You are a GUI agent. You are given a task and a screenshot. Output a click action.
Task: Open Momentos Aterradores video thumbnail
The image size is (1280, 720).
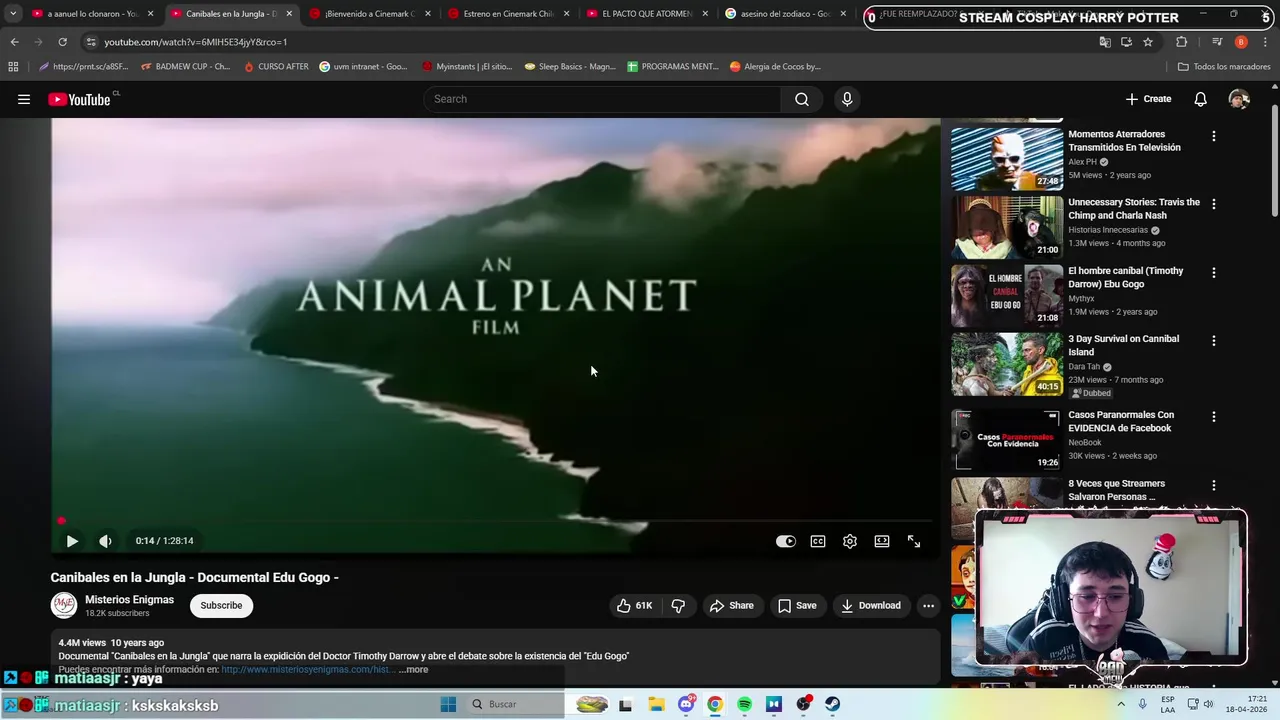1007,159
